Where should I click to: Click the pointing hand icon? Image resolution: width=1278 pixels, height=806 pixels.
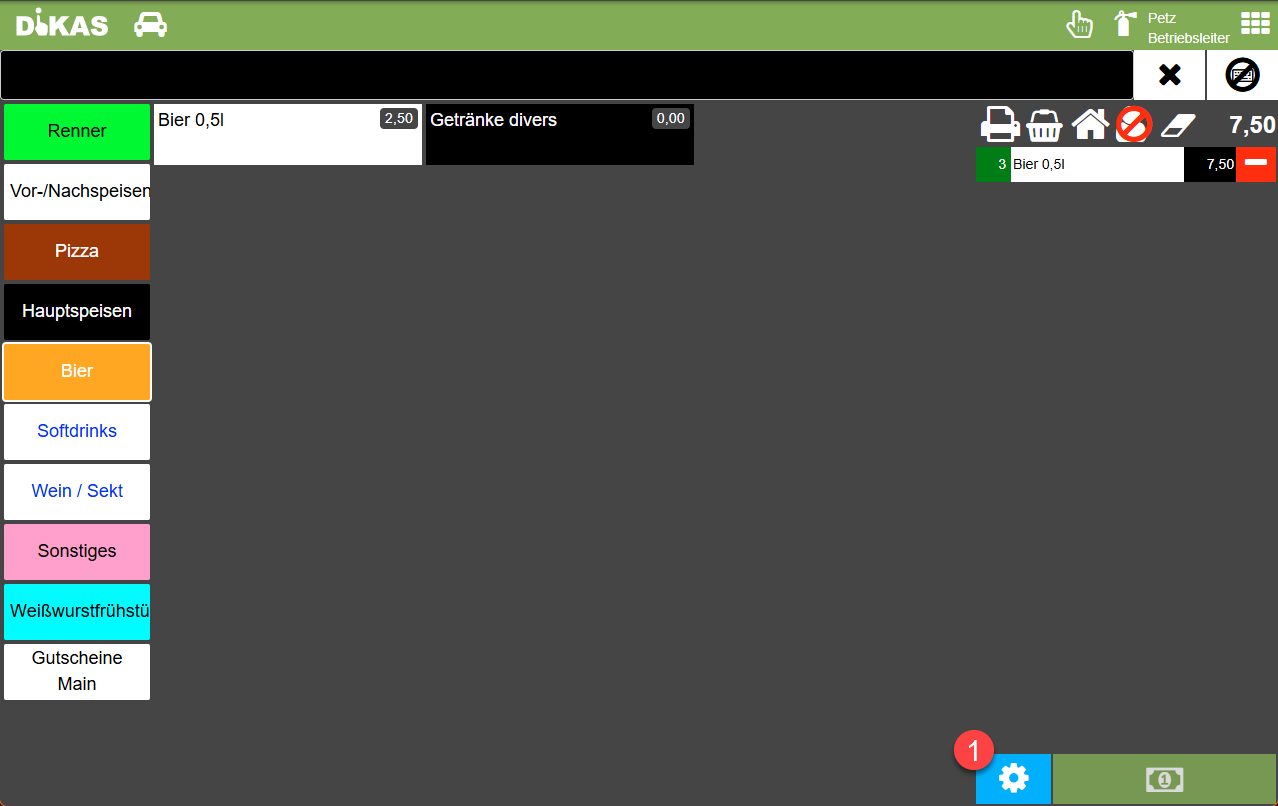[x=1079, y=24]
